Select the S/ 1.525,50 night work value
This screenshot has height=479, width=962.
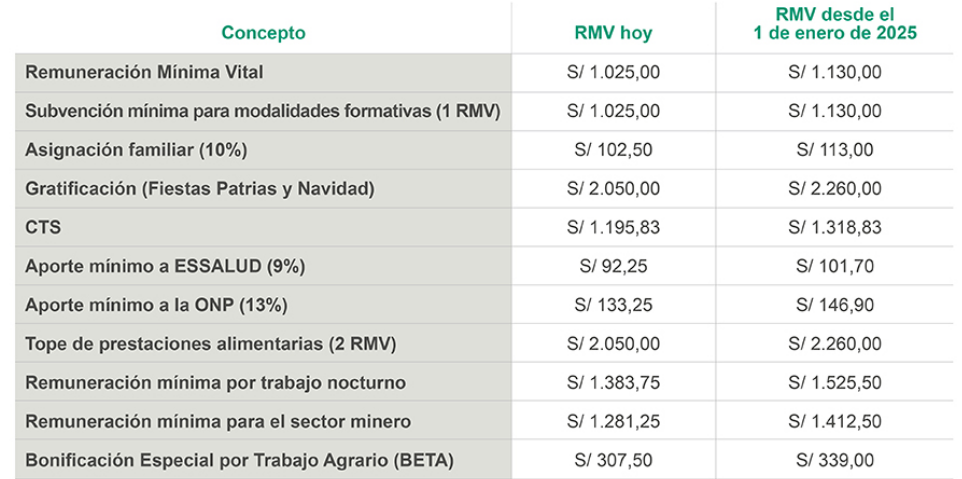pos(835,383)
